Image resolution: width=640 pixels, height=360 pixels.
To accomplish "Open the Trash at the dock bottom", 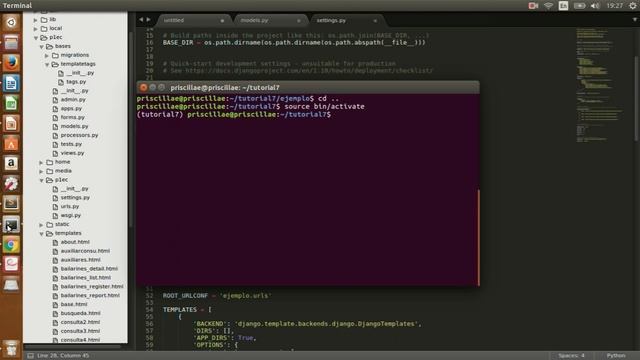I will click(11, 348).
